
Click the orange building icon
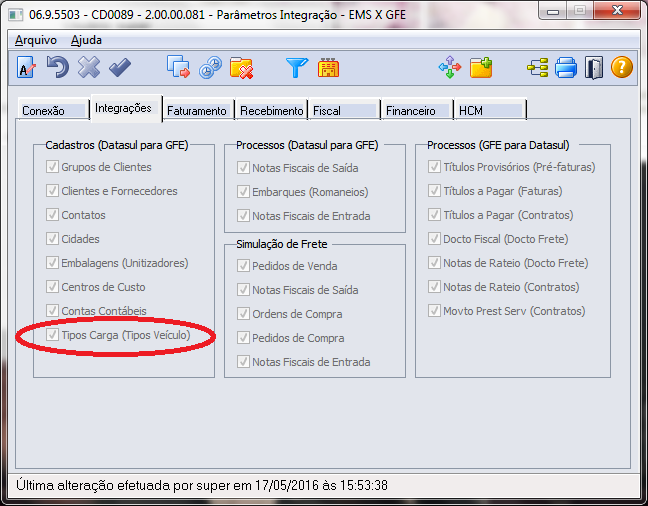[329, 67]
